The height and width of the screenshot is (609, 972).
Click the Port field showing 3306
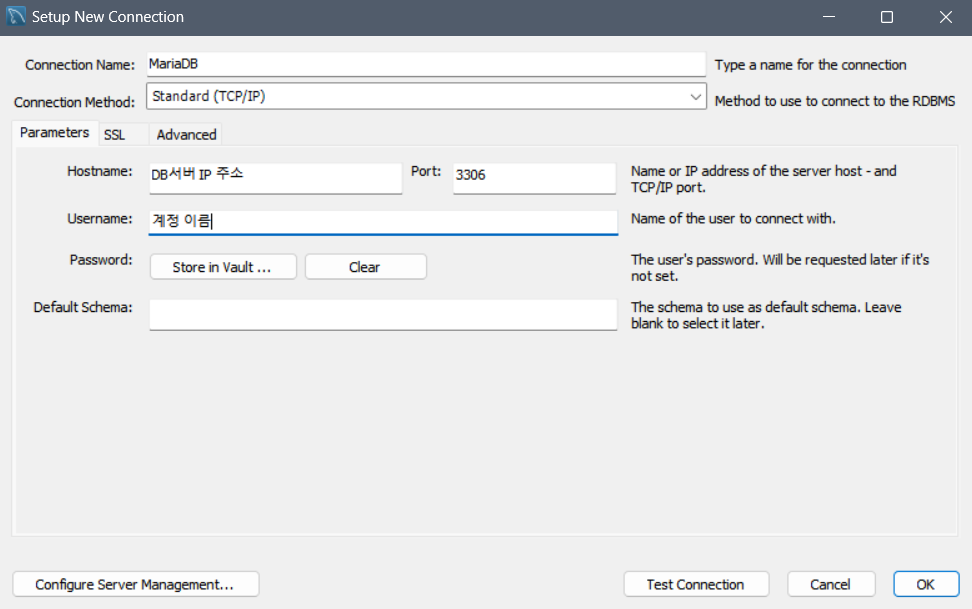coord(534,178)
